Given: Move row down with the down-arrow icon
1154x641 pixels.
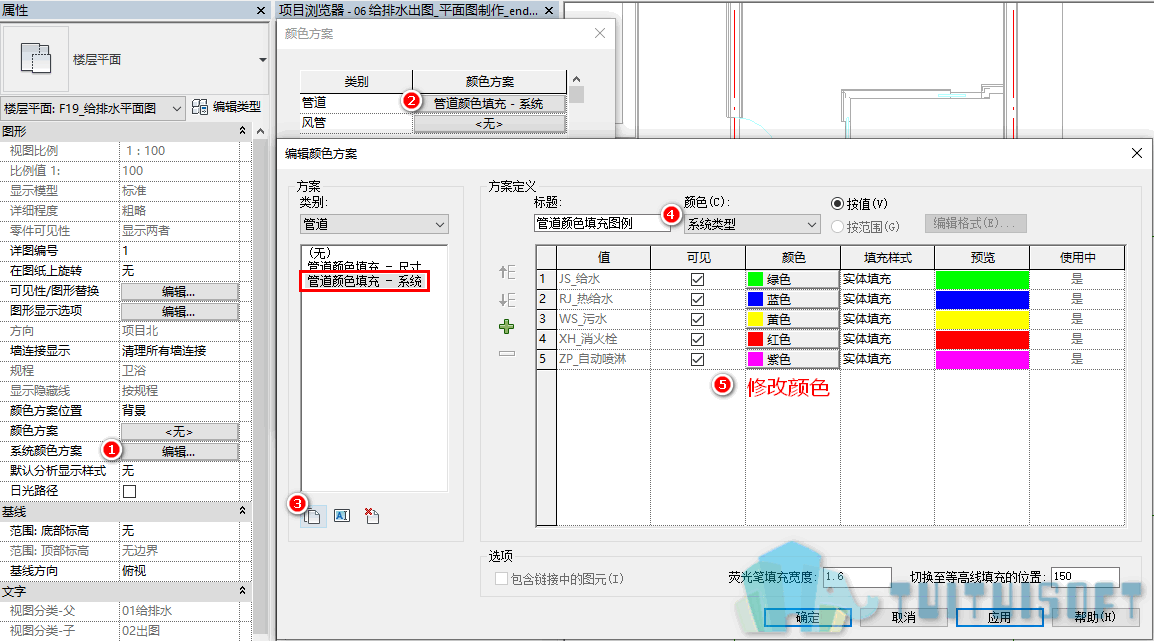Looking at the screenshot, I should coord(506,300).
